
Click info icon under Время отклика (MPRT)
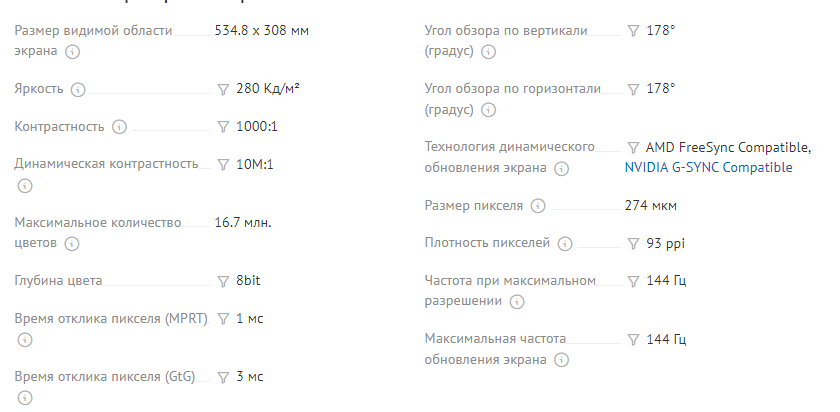coord(25,340)
